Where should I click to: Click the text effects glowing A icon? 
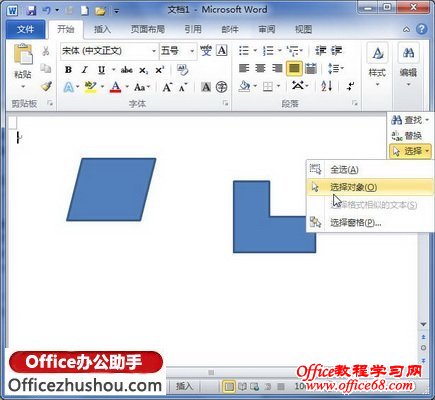68,87
